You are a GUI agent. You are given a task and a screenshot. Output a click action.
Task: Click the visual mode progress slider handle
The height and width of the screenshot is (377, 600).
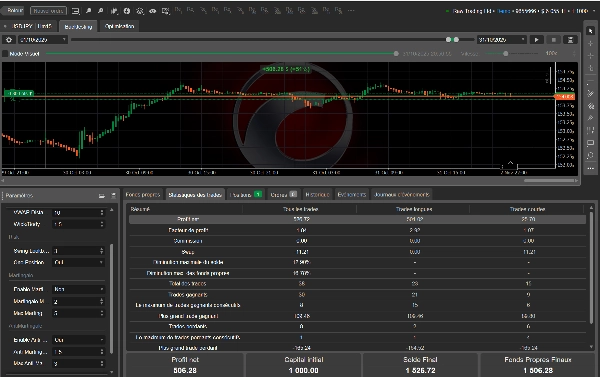(396, 54)
